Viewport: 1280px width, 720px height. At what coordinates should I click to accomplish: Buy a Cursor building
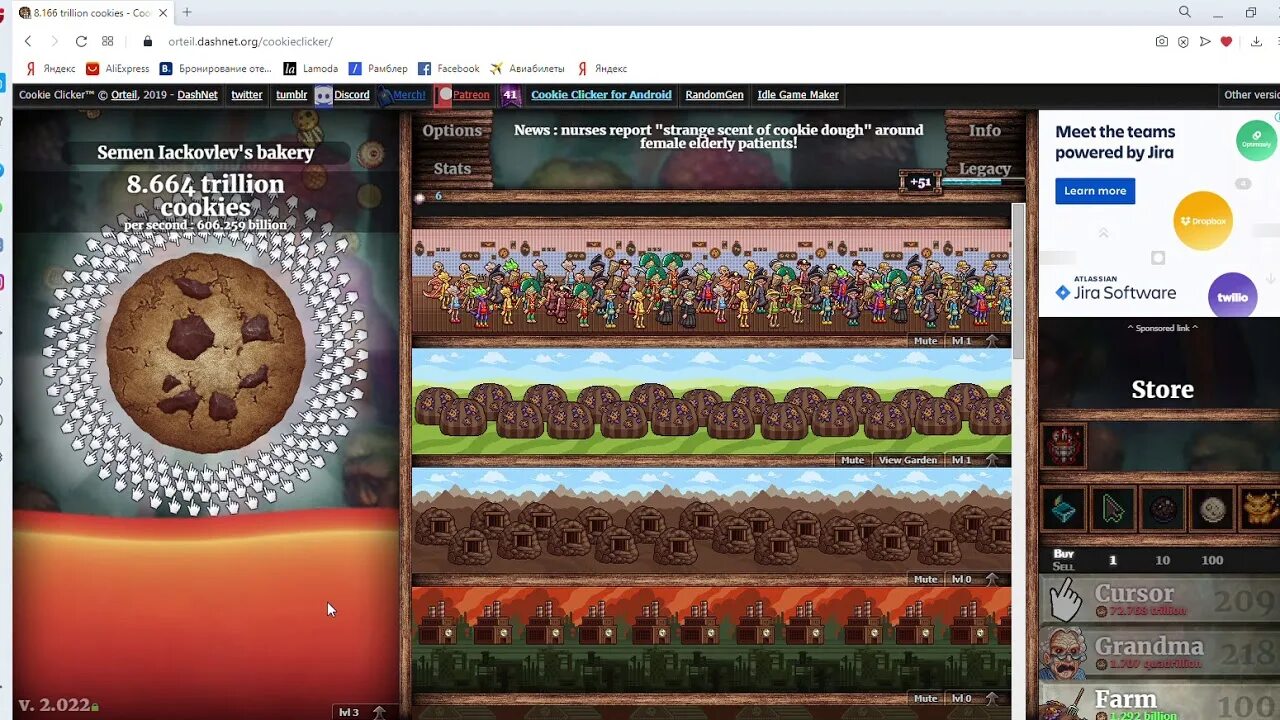1160,600
